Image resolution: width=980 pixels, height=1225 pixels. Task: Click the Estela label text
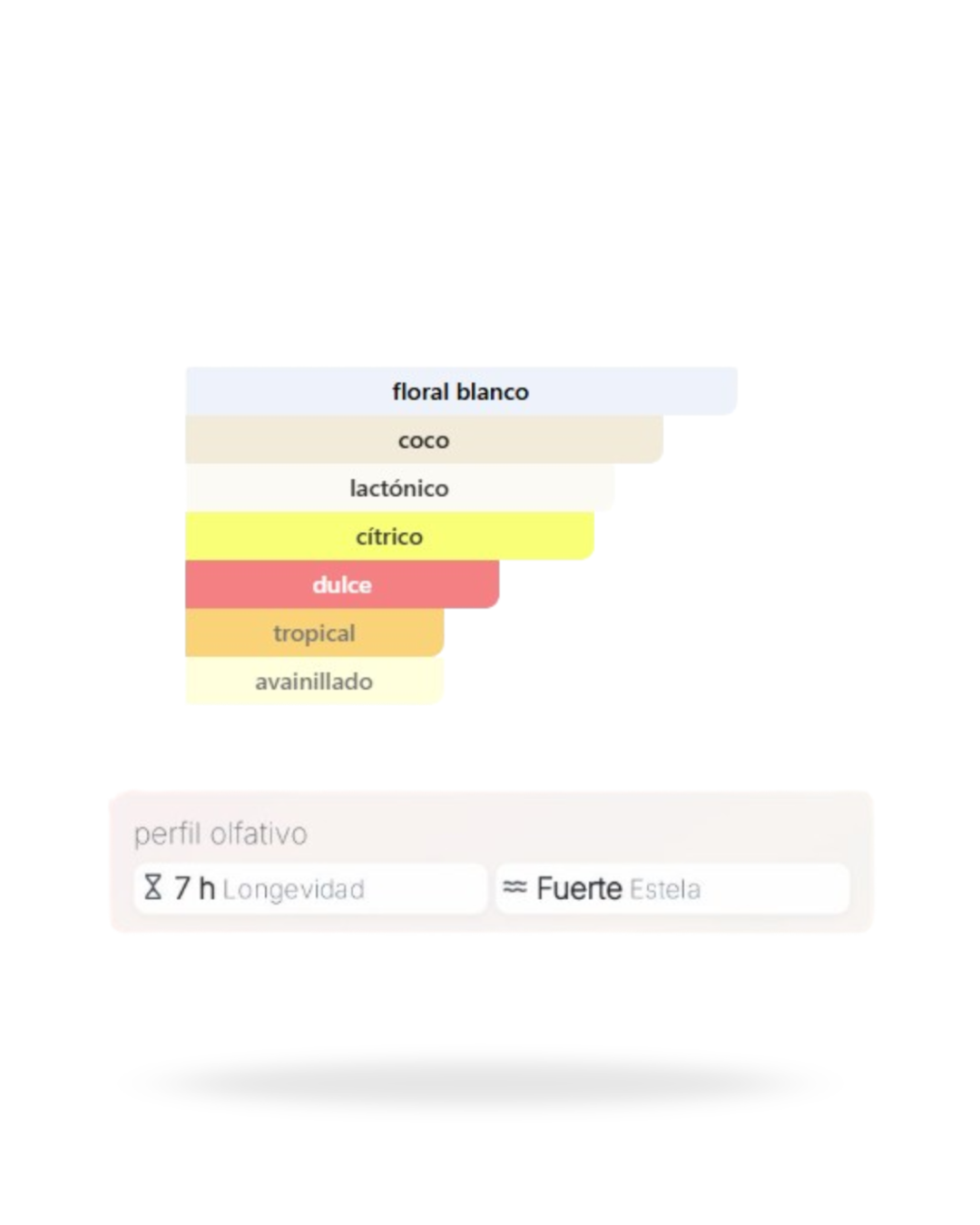pos(665,889)
